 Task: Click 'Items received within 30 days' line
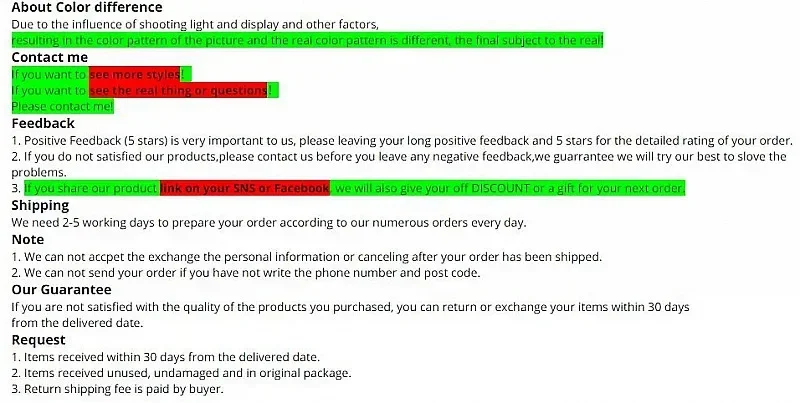point(165,357)
